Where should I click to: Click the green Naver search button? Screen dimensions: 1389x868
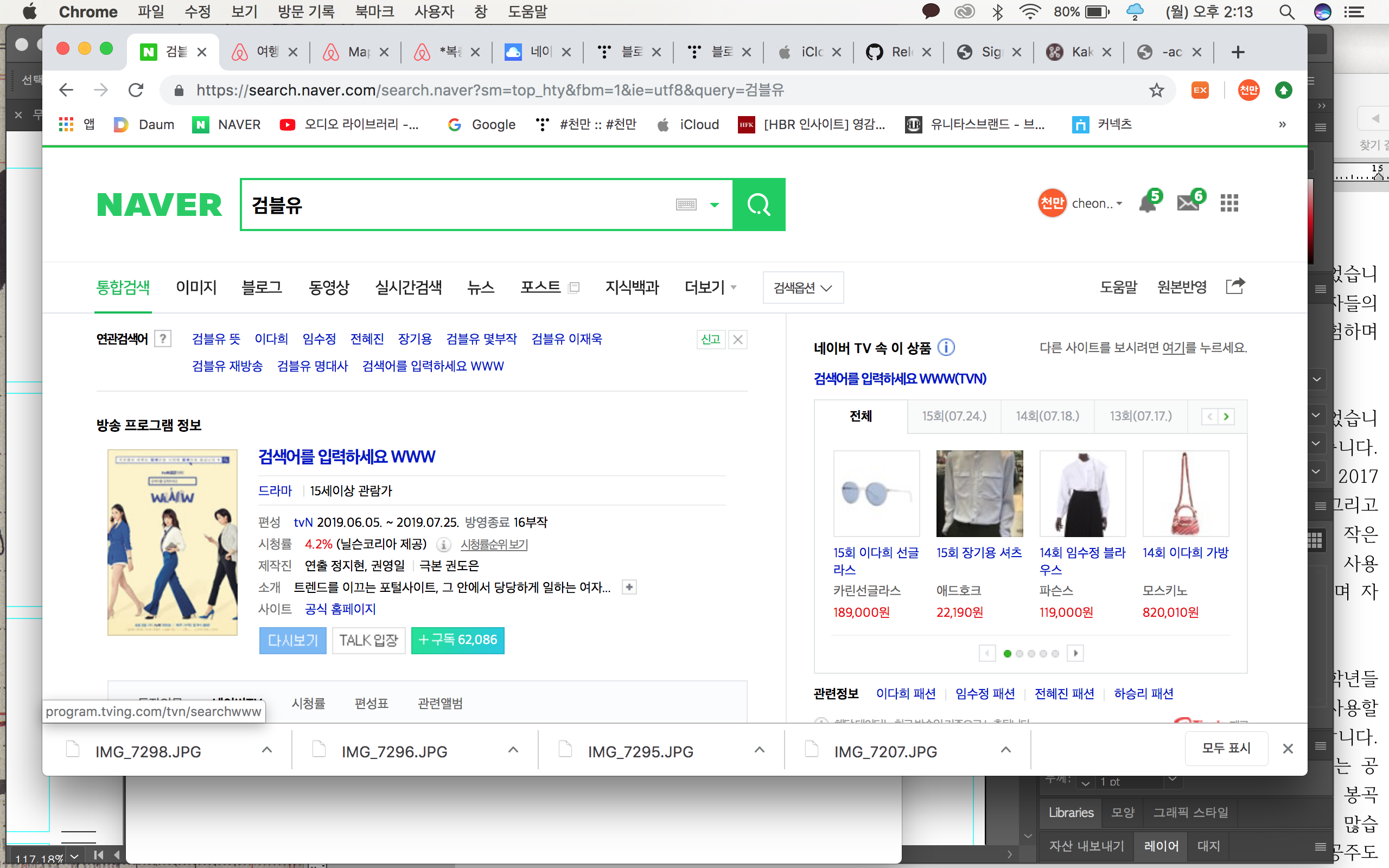(x=759, y=205)
